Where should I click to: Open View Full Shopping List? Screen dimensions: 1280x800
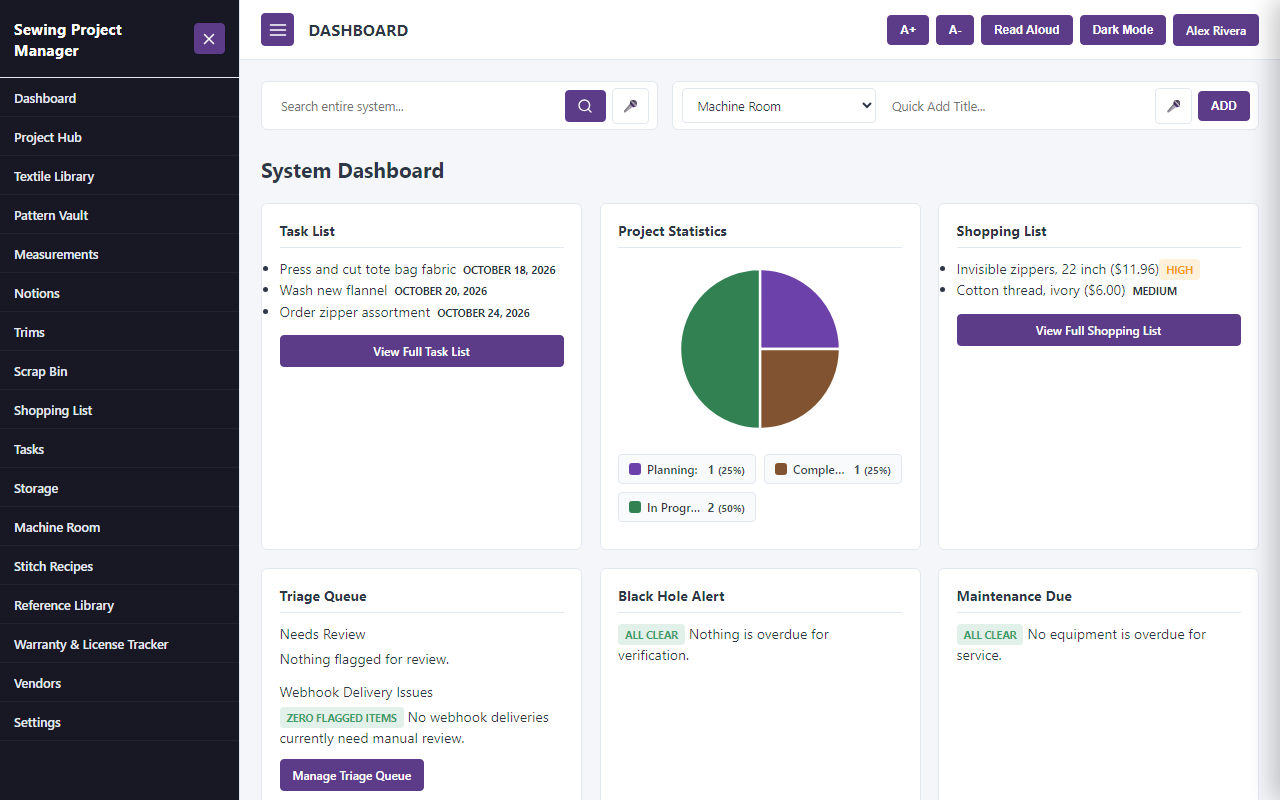click(1098, 330)
